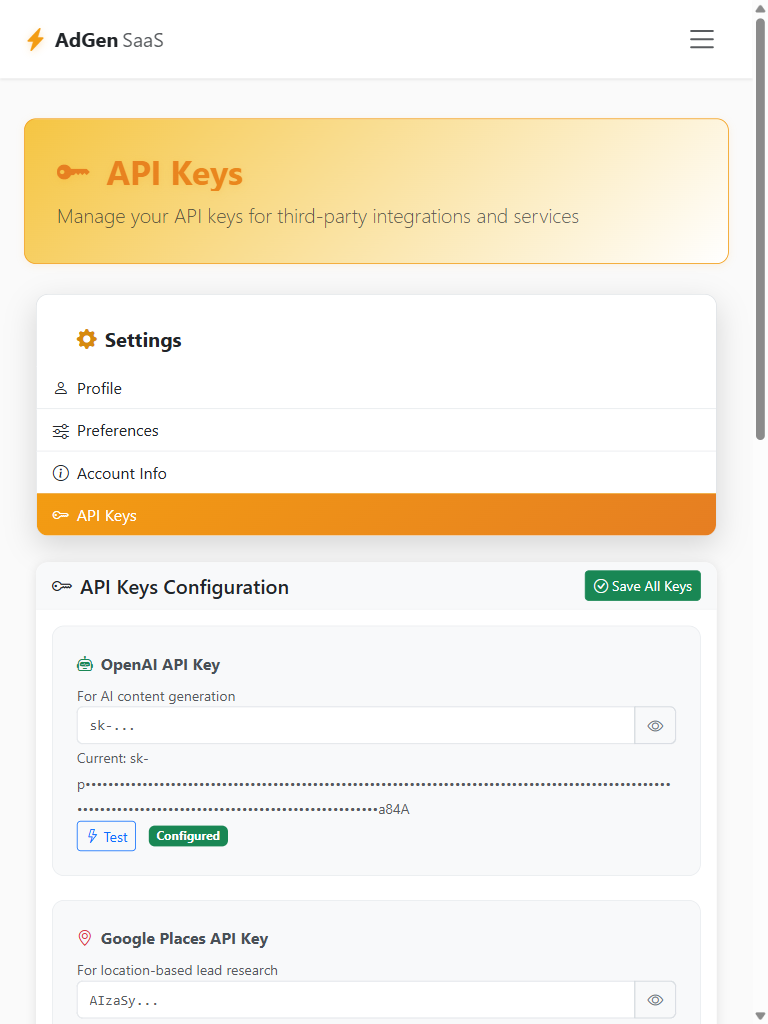The width and height of the screenshot is (768, 1024).
Task: Show the OpenAI API key with eye icon
Action: tap(655, 726)
